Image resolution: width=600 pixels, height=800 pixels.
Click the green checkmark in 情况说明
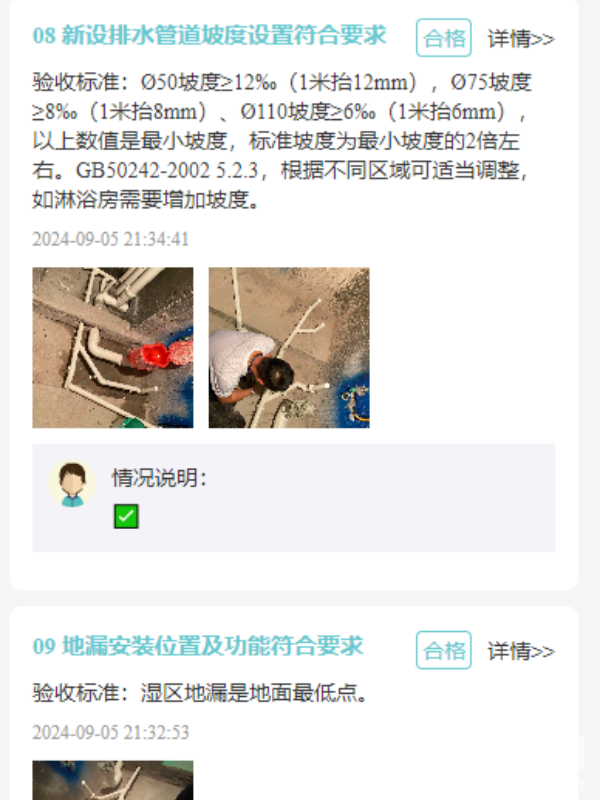pos(126,516)
